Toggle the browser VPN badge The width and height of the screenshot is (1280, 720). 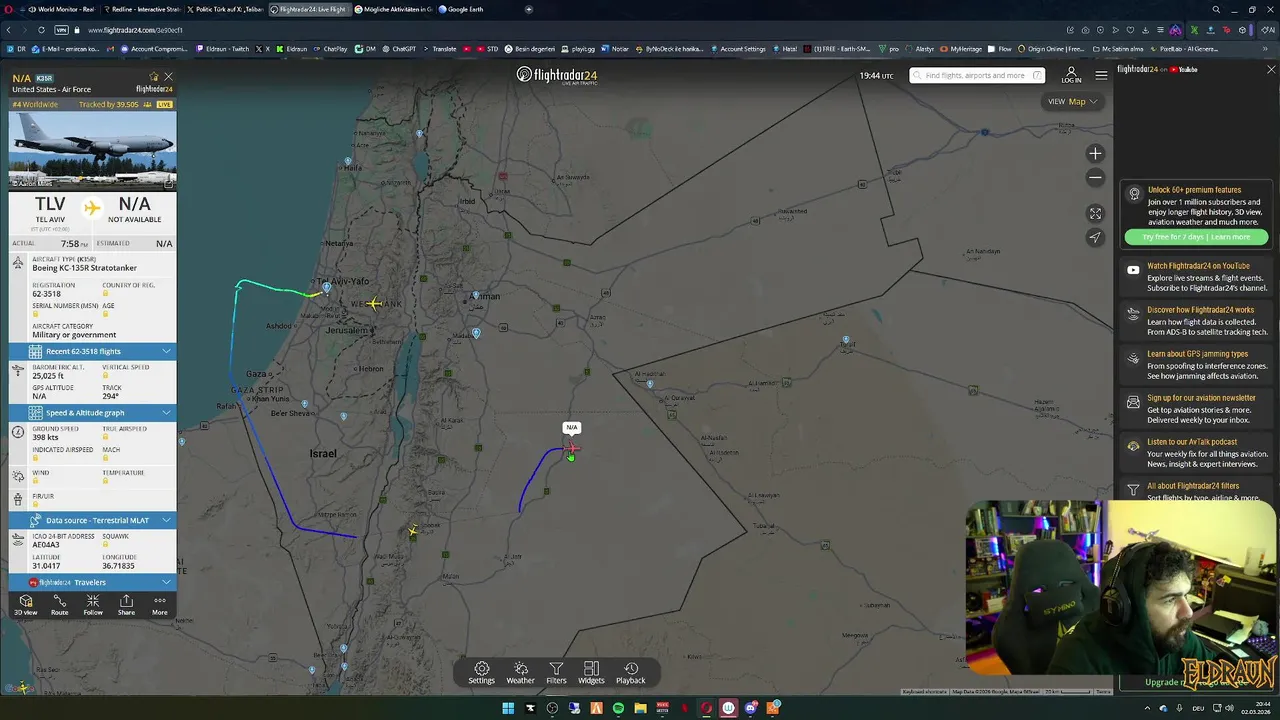[x=62, y=30]
